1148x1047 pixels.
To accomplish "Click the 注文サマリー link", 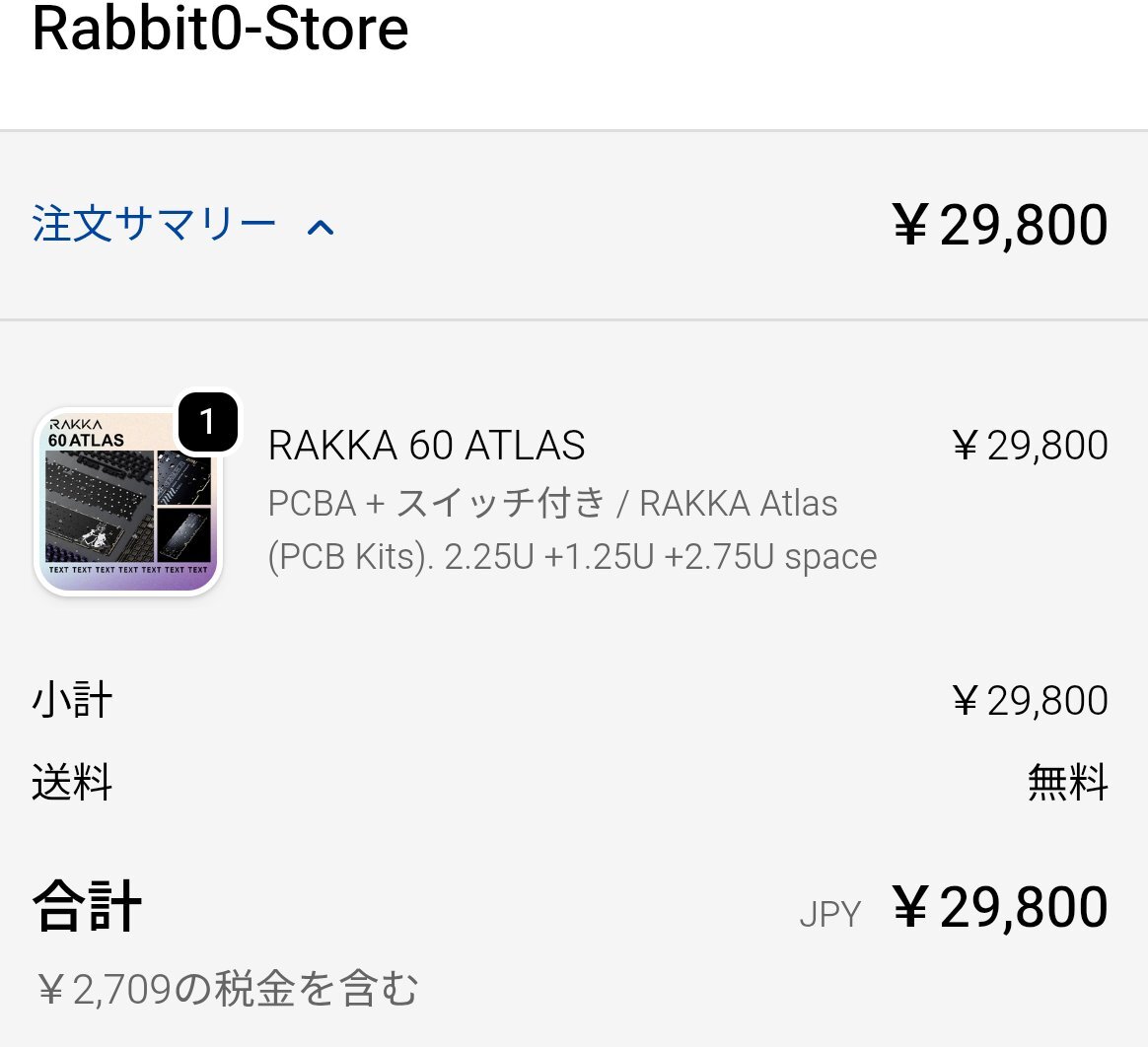I will click(154, 225).
